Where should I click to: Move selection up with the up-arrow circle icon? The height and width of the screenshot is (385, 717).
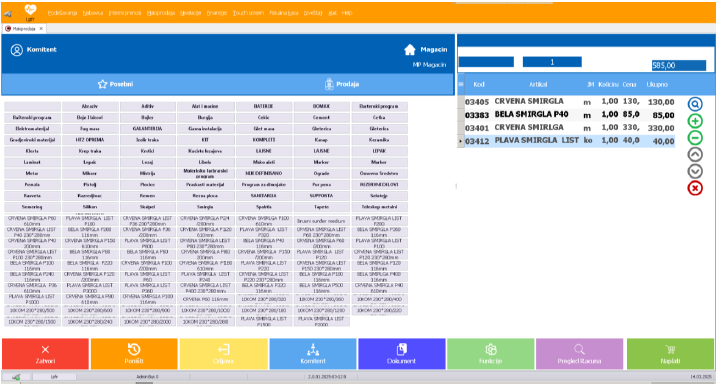(x=695, y=155)
